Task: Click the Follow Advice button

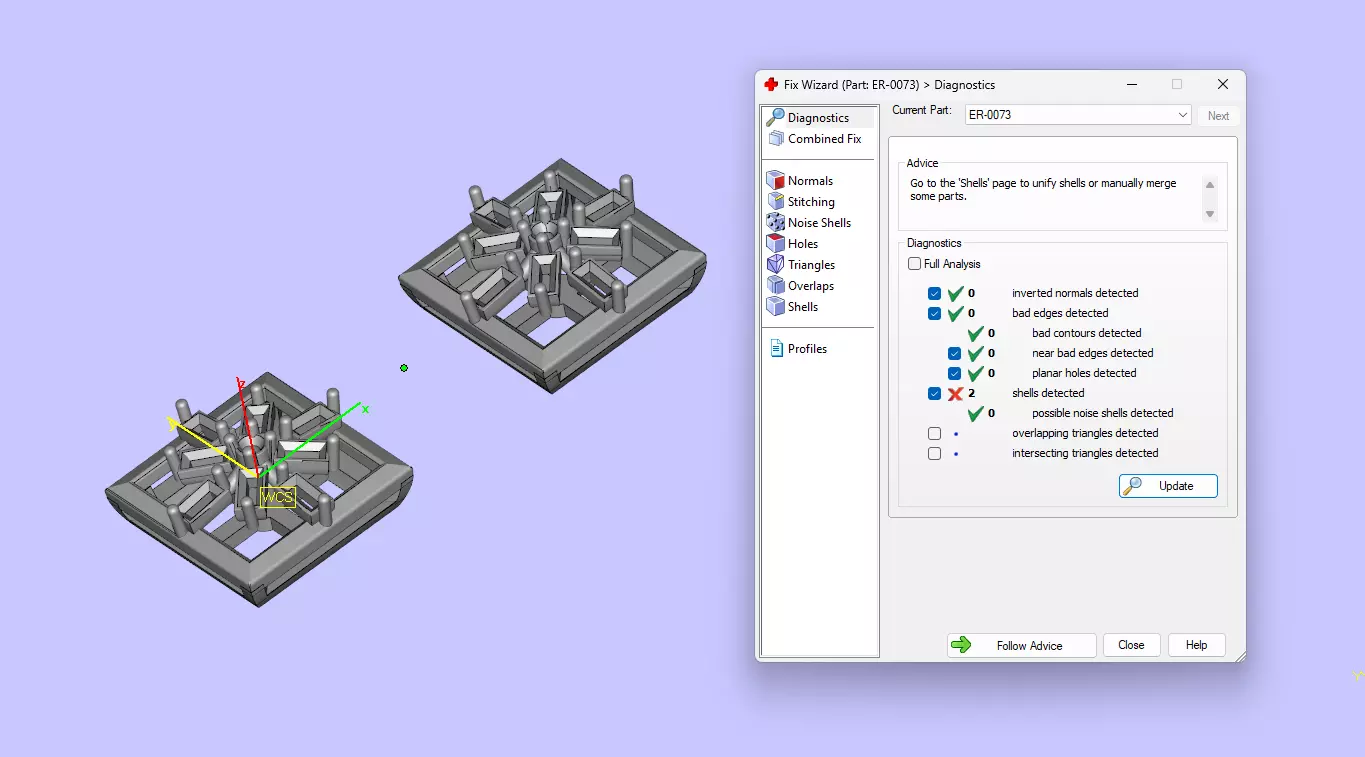Action: click(1021, 645)
